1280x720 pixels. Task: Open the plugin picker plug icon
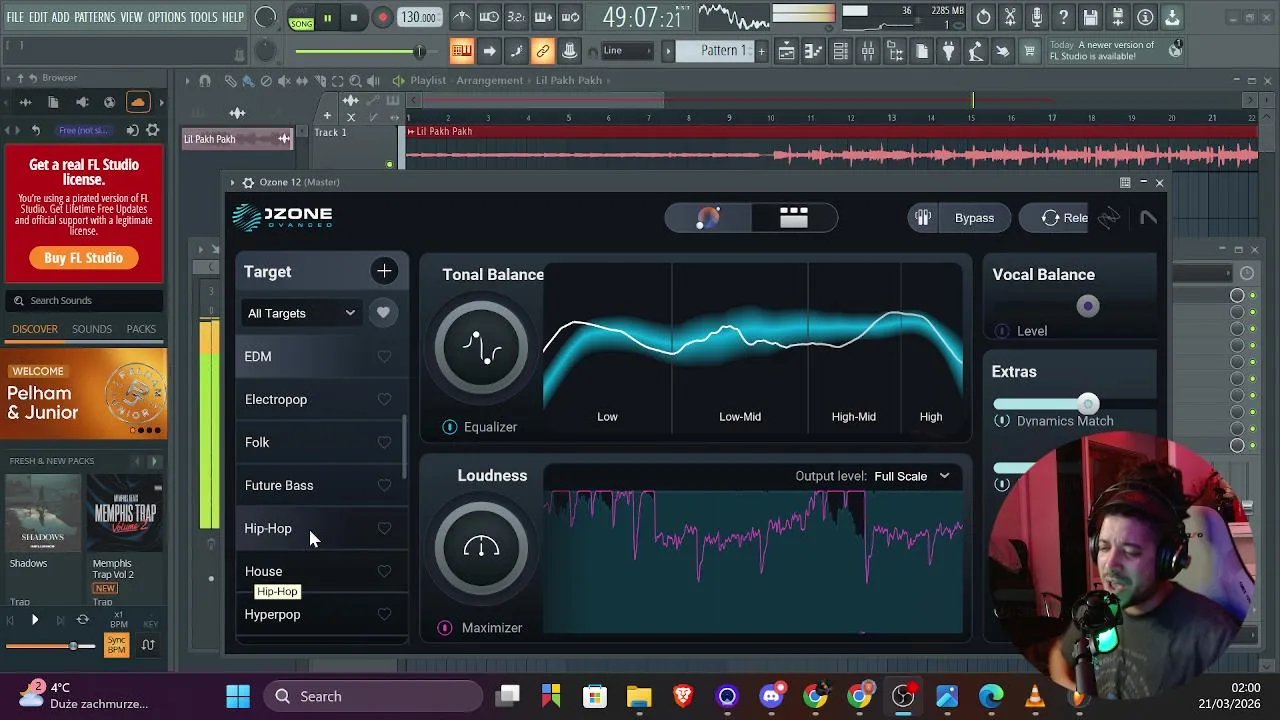949,51
